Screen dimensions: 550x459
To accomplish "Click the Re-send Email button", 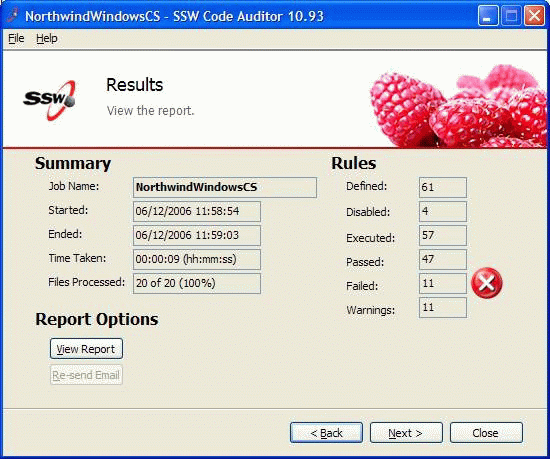I will [x=86, y=375].
